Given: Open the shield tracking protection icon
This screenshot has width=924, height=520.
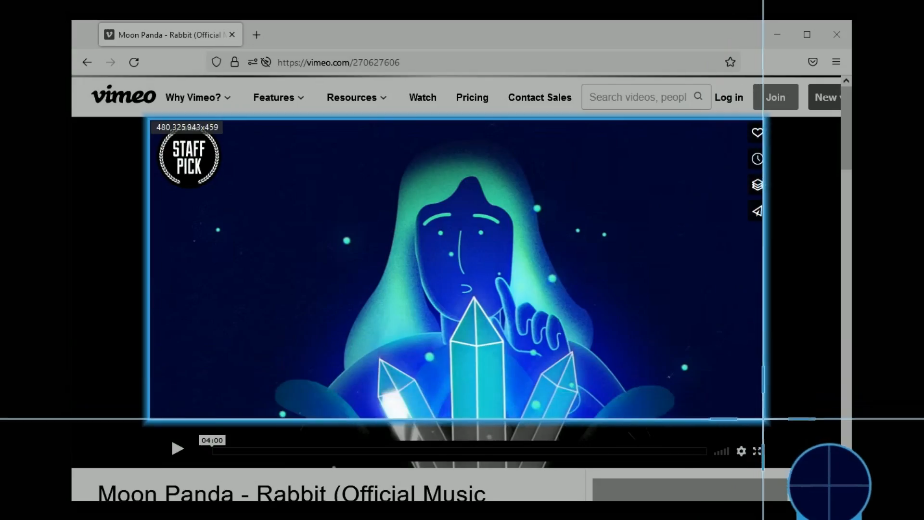Looking at the screenshot, I should (x=216, y=62).
